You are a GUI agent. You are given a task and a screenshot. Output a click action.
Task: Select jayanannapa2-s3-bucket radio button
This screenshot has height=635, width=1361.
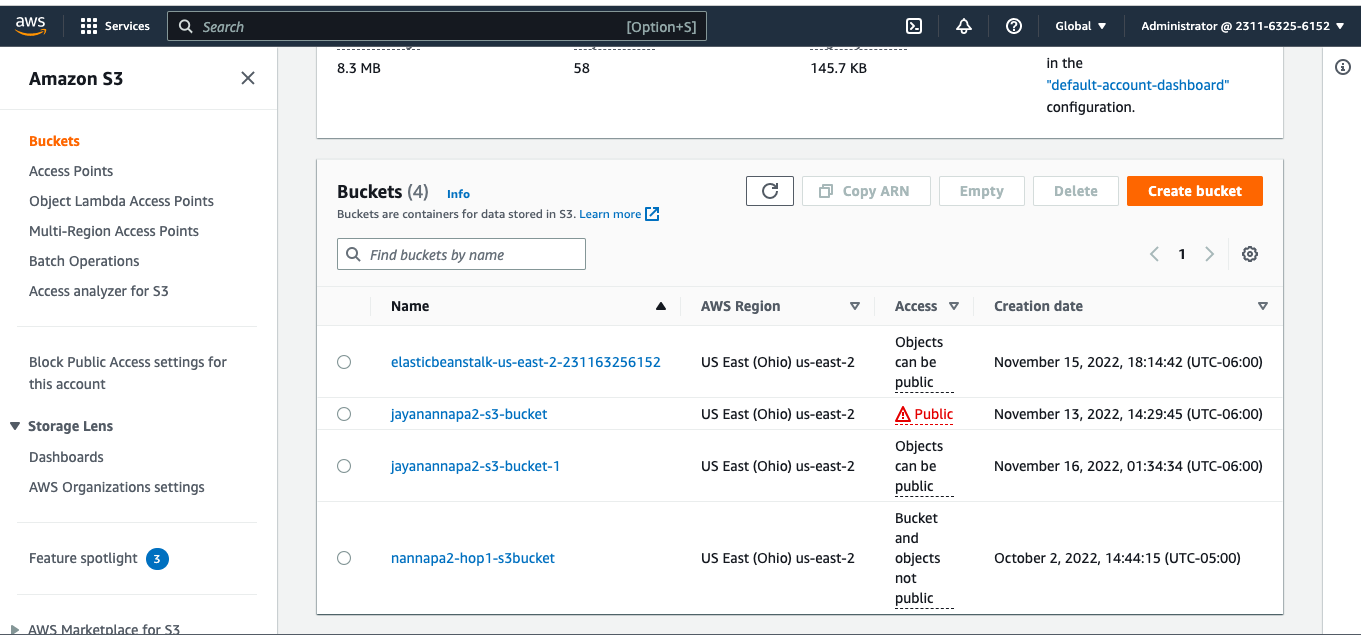point(344,414)
